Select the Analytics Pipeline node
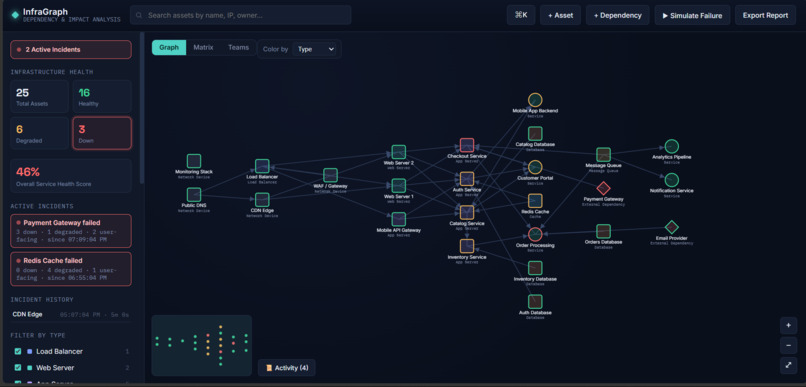 671,146
